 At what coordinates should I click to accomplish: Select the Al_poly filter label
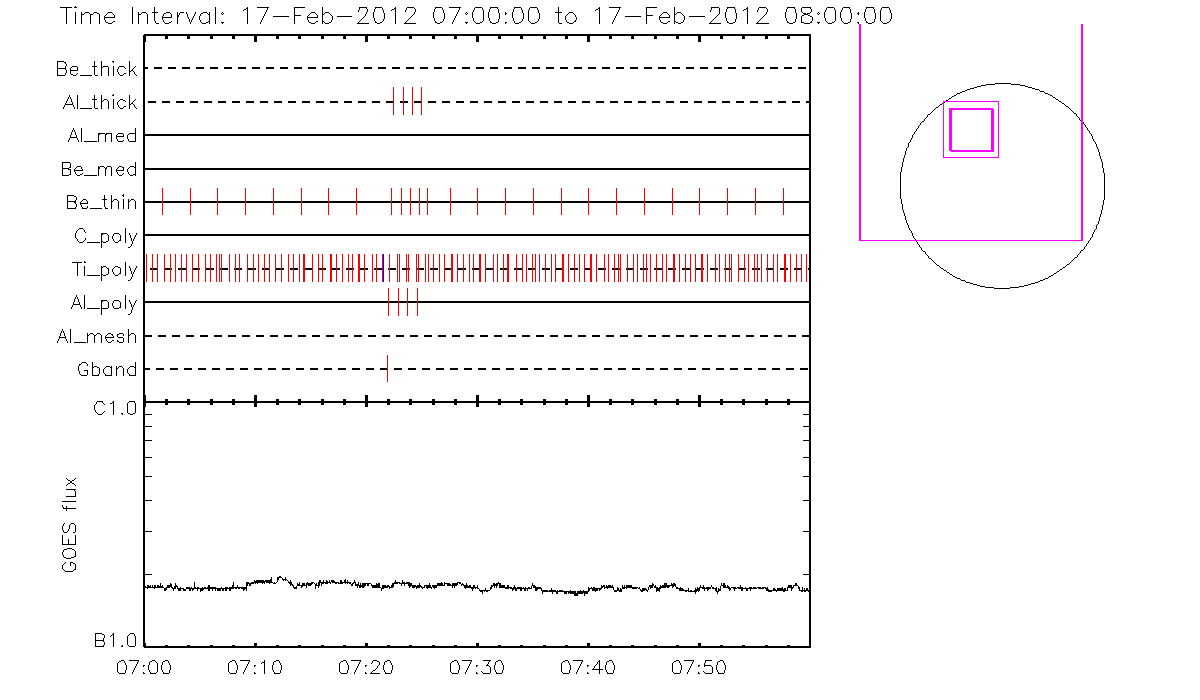[104, 303]
